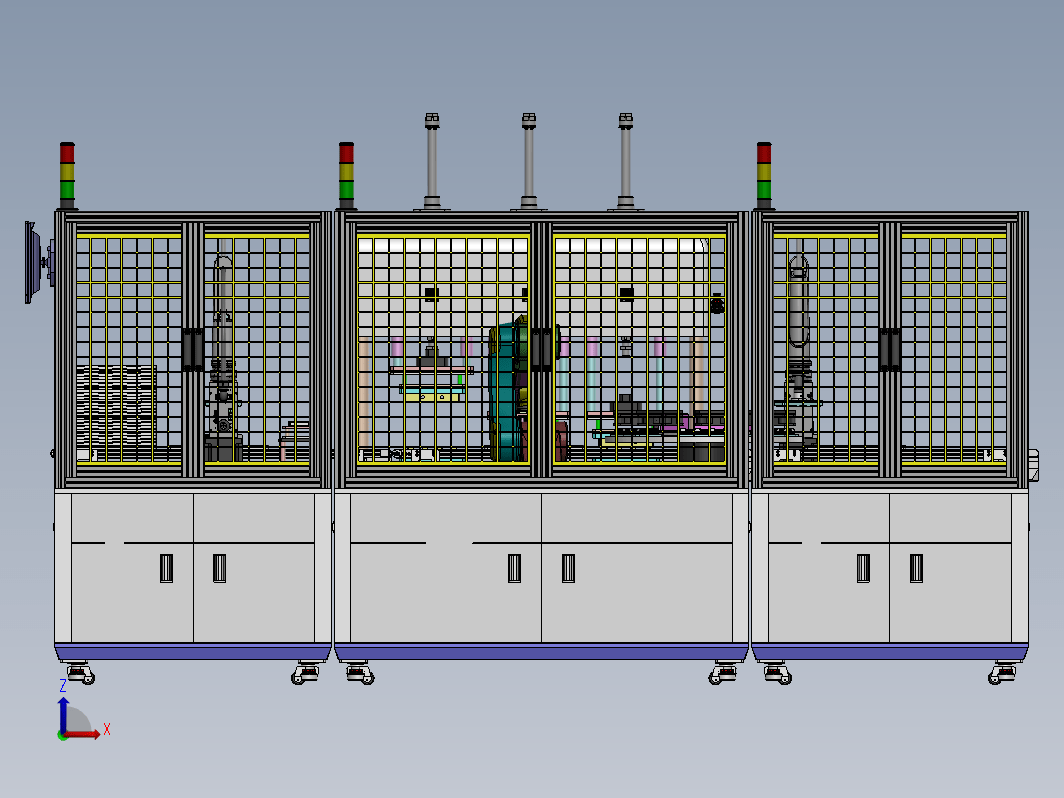1064x798 pixels.
Task: Select the signal tower light on the right module
Action: (x=764, y=175)
